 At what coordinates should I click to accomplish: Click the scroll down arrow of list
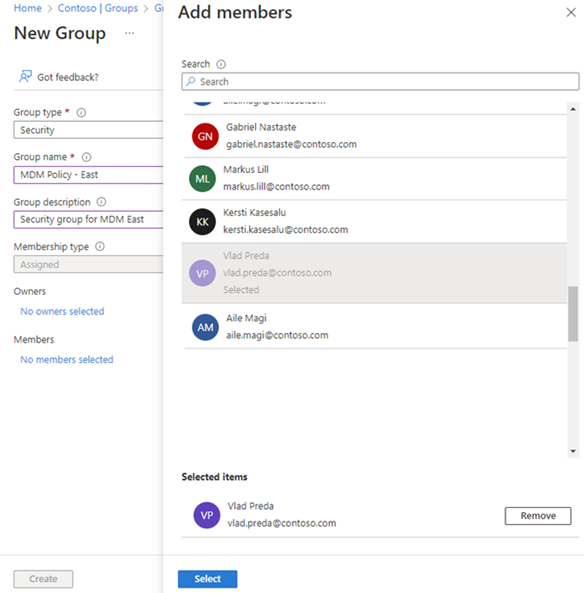pyautogui.click(x=573, y=451)
